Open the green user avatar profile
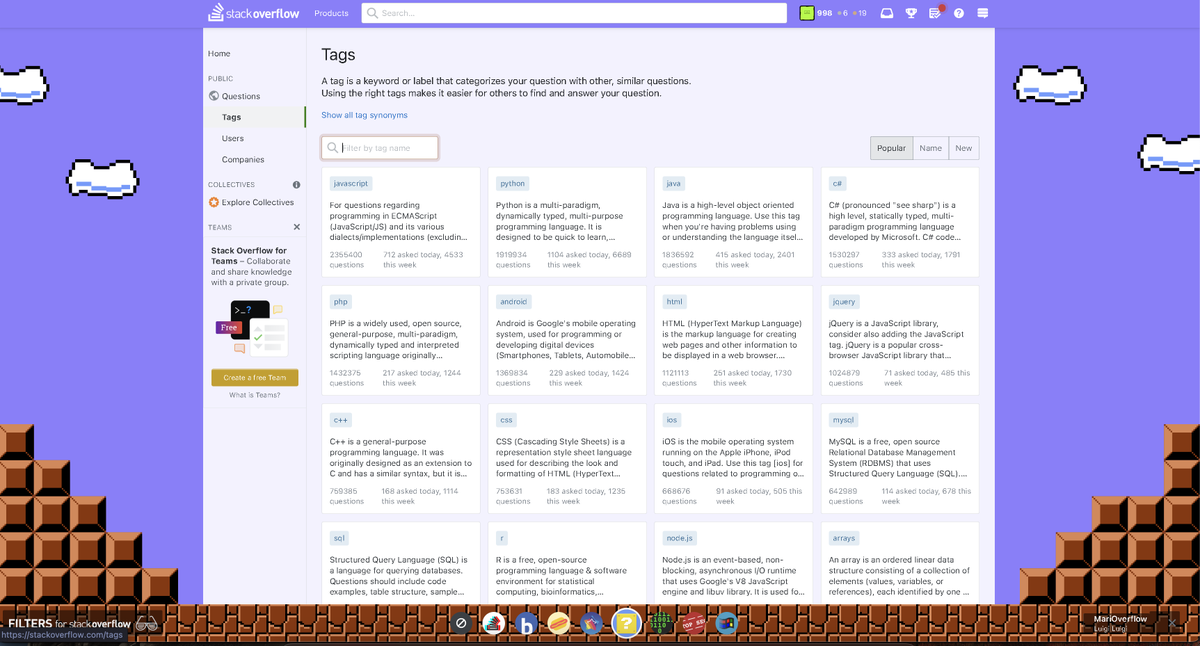This screenshot has height=646, width=1200. [x=807, y=13]
